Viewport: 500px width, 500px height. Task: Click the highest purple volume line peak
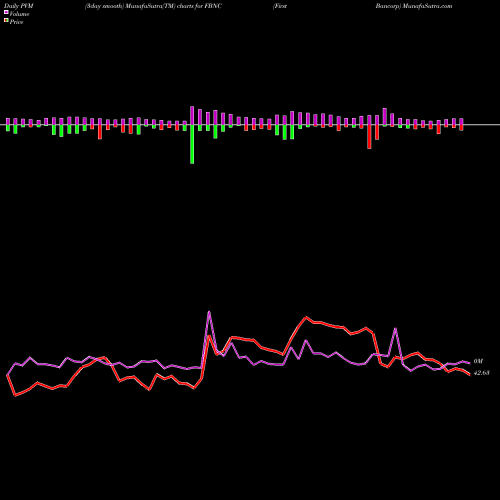point(209,312)
